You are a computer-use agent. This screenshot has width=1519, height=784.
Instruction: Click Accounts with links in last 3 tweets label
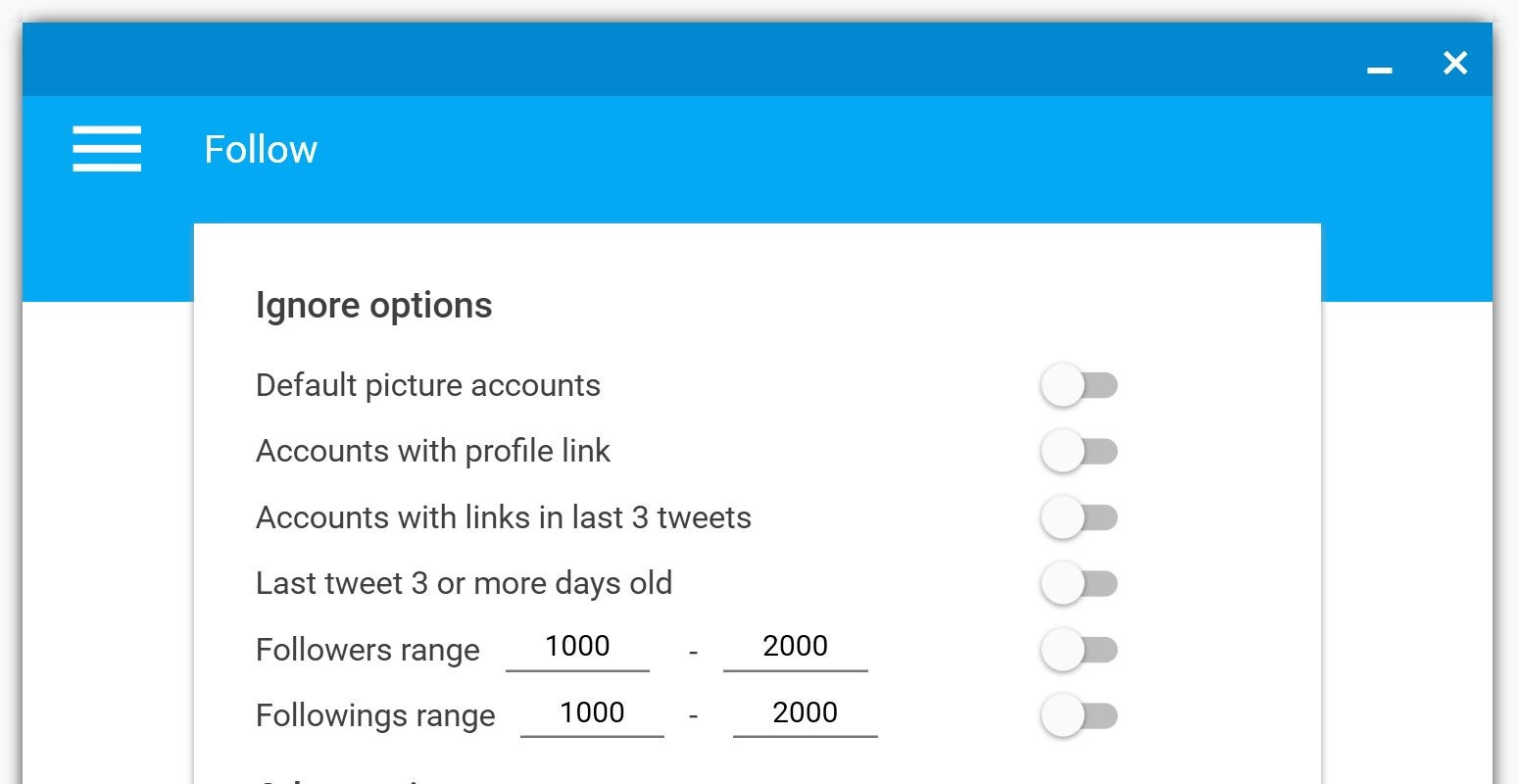(503, 517)
